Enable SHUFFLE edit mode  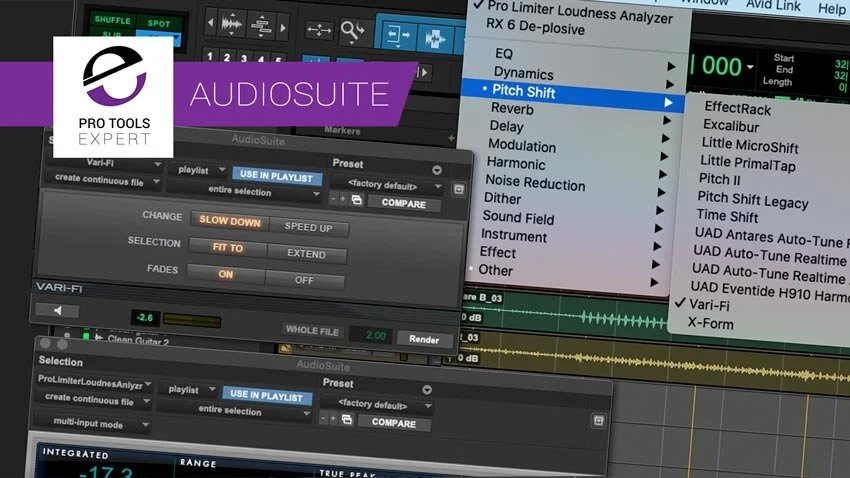click(112, 20)
